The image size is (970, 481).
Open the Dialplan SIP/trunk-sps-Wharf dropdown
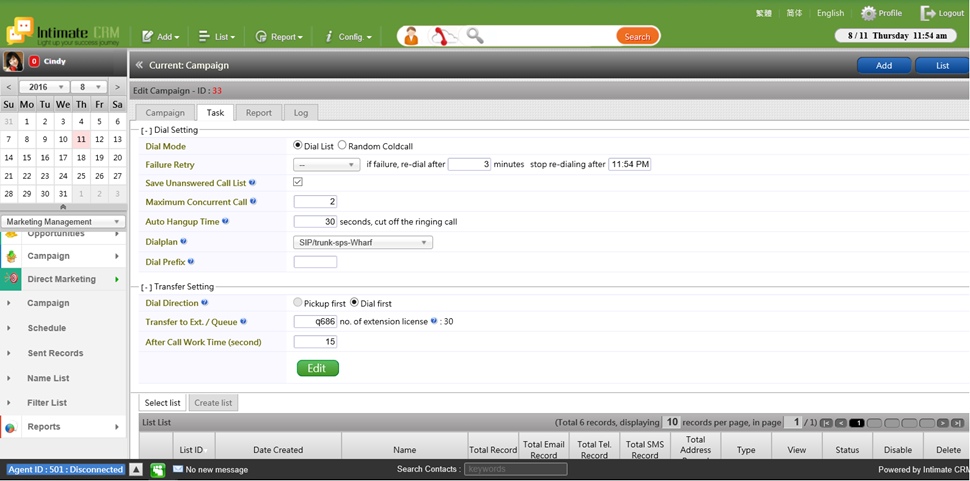[363, 242]
